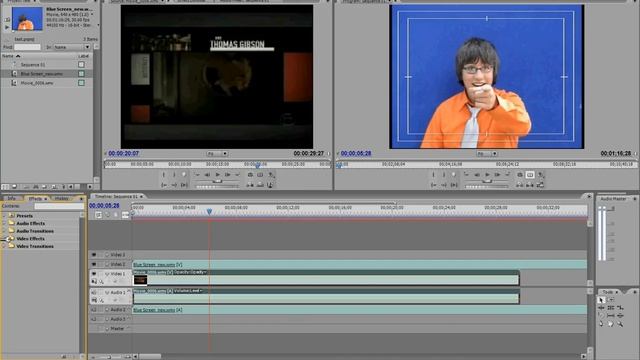Hide the Video 2 track output

tap(93, 264)
